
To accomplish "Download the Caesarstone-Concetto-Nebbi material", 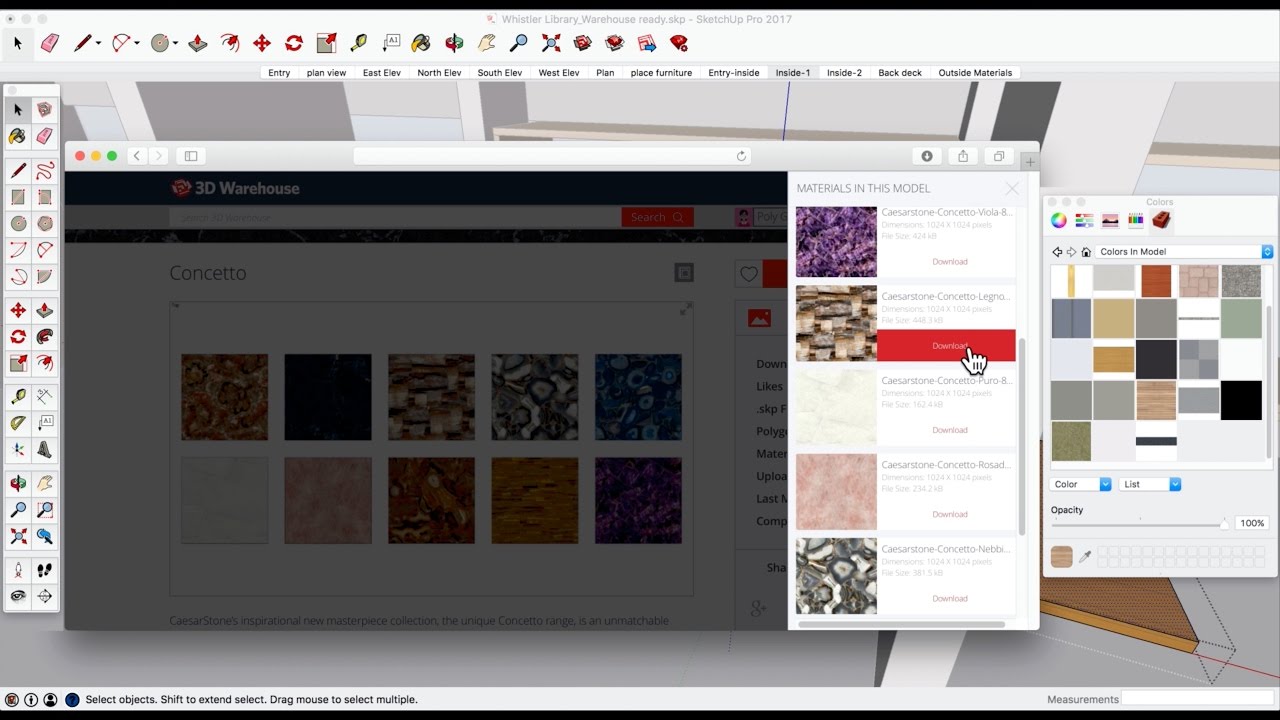I will [949, 598].
